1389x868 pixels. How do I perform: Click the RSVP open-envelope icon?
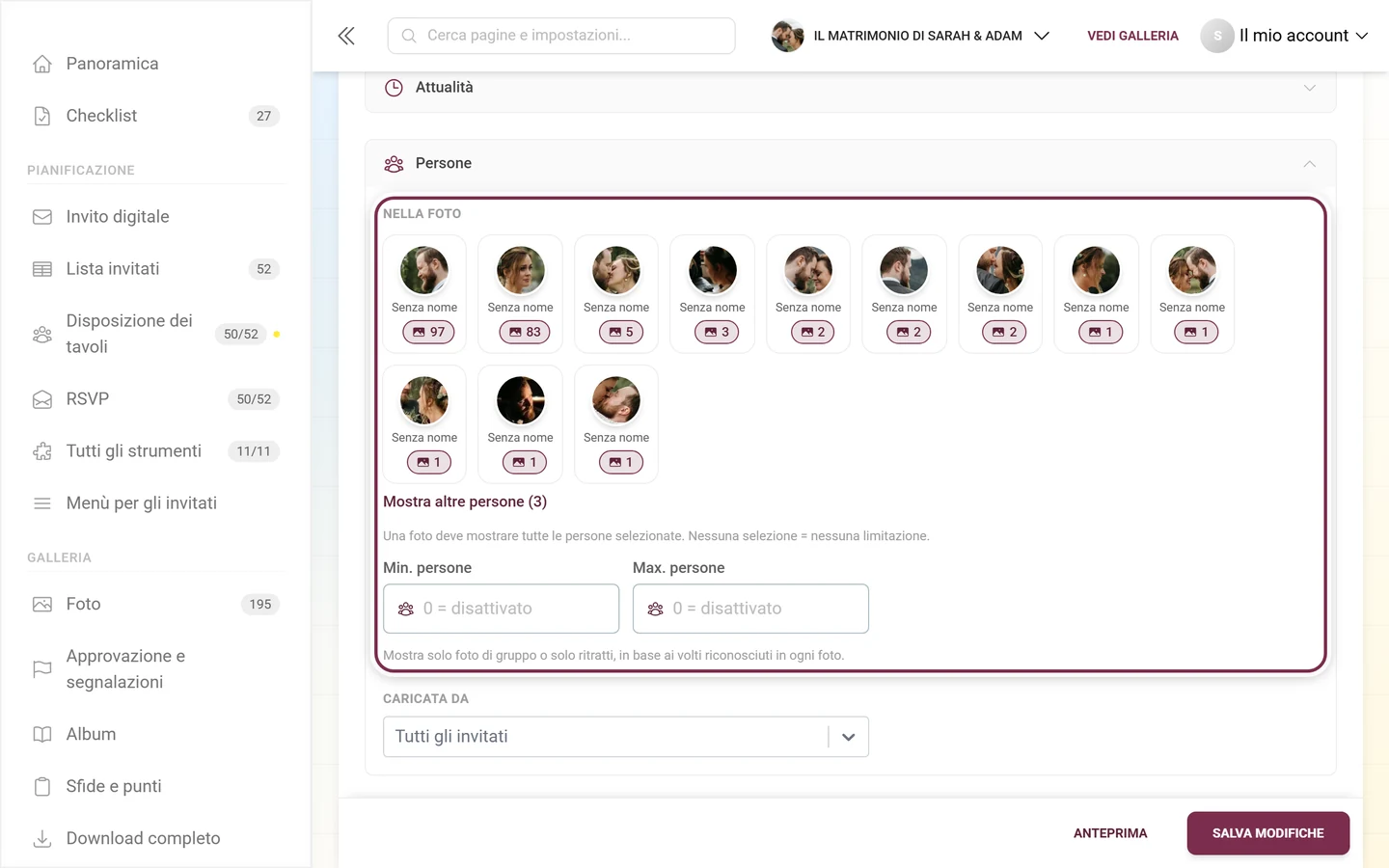click(42, 399)
